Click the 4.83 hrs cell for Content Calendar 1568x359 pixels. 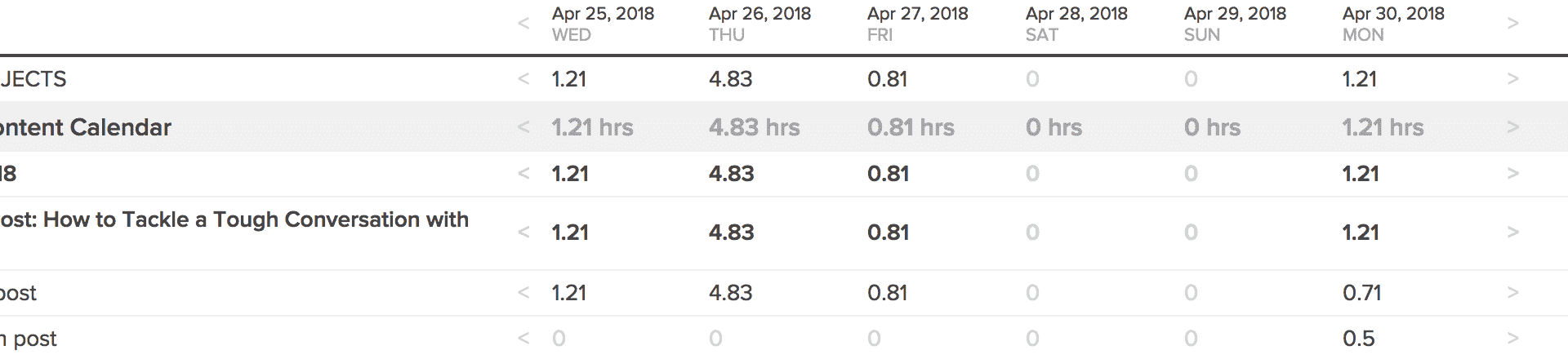(x=754, y=127)
